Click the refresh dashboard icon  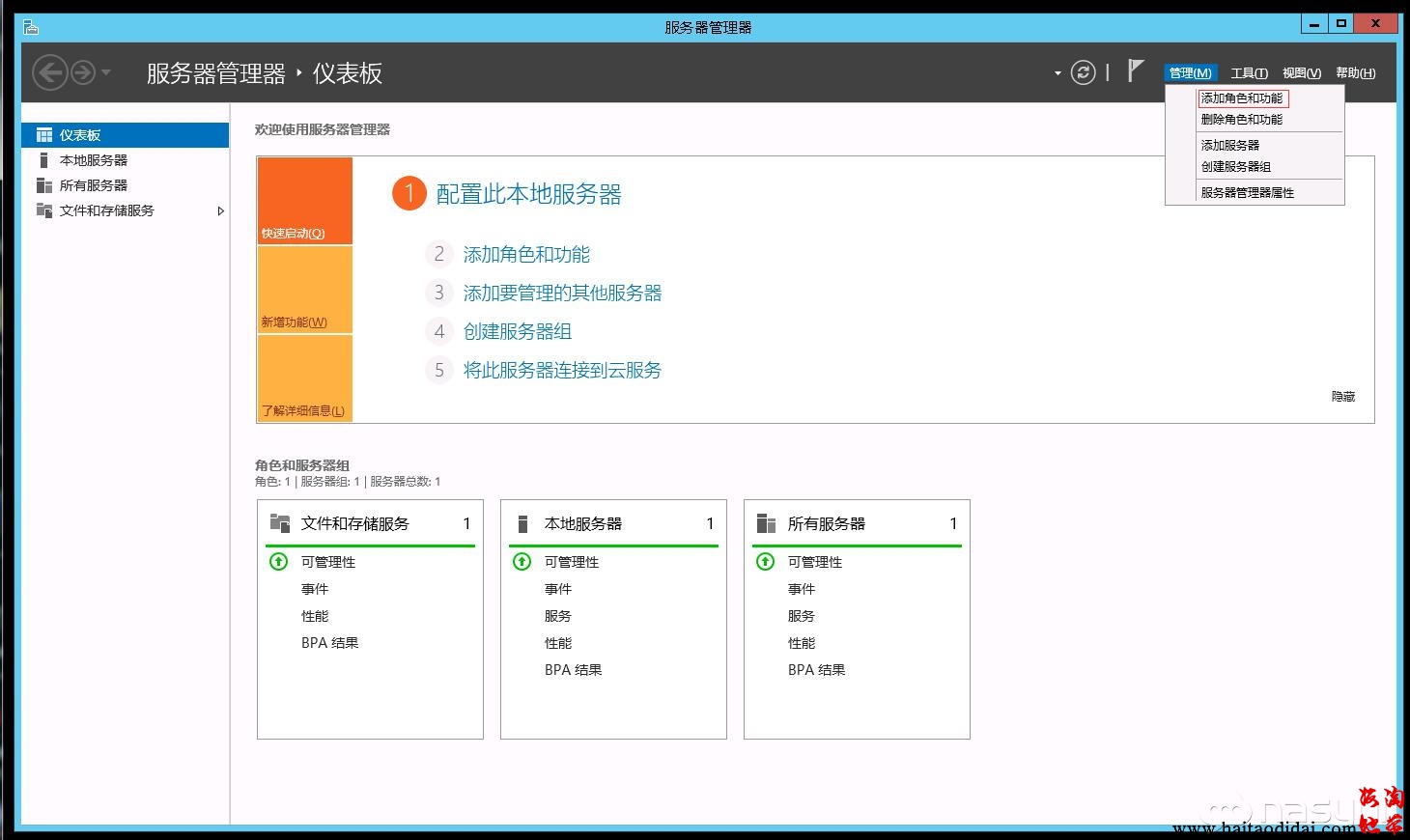click(x=1084, y=72)
